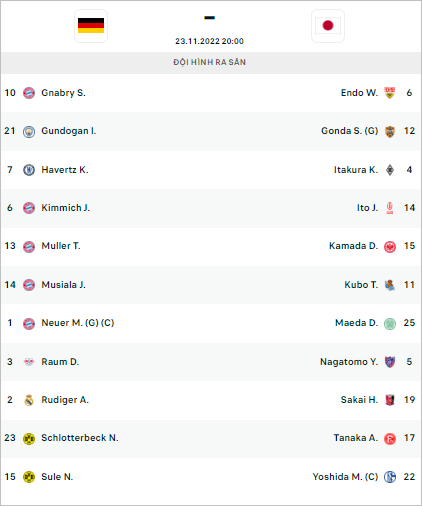Screen dimensions: 422x506
Task: Select Gonda S. (G) goalkeeper entry
Action: click(350, 131)
